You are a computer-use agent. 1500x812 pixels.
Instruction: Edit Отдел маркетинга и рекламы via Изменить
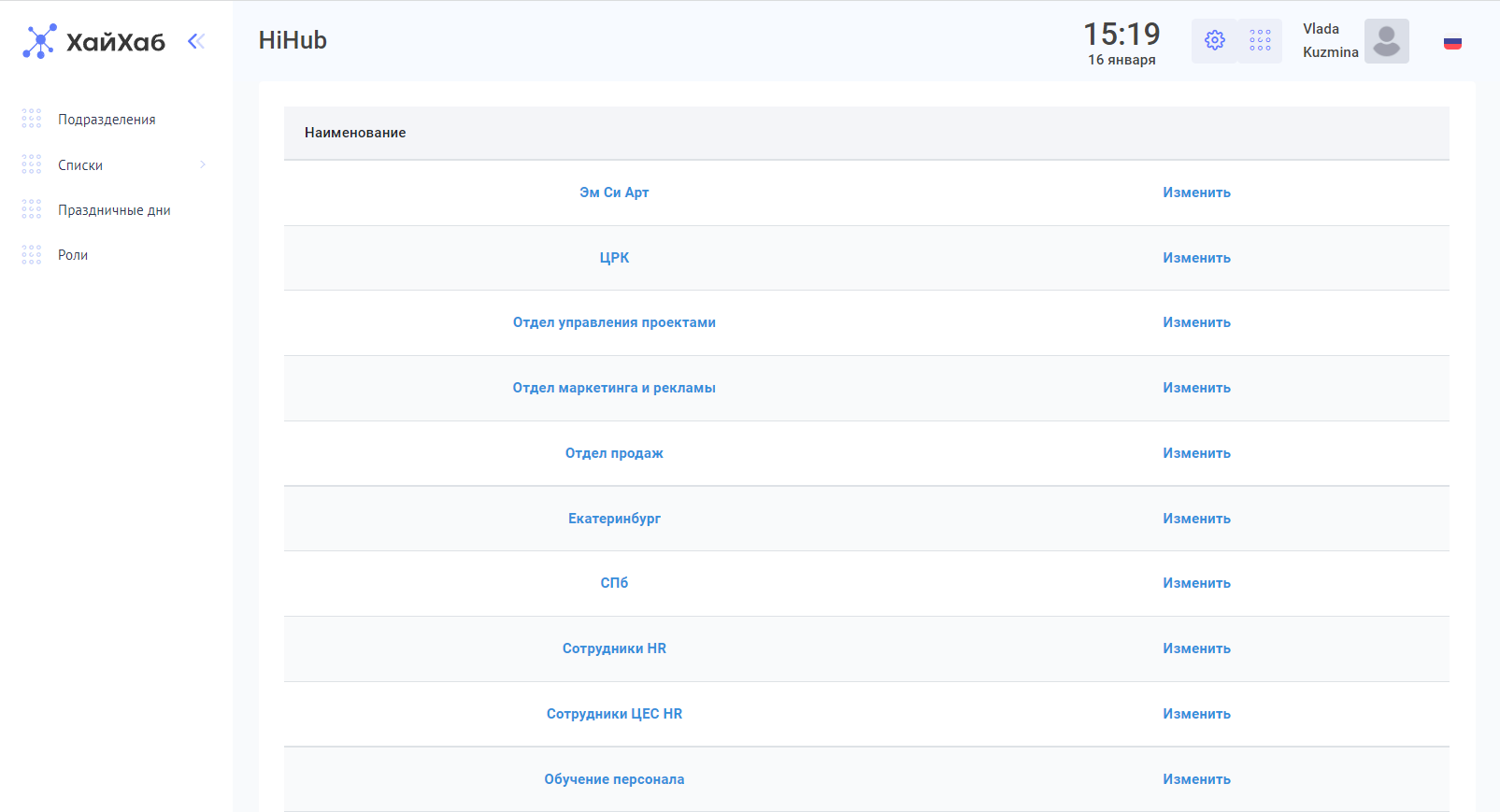pos(1196,388)
